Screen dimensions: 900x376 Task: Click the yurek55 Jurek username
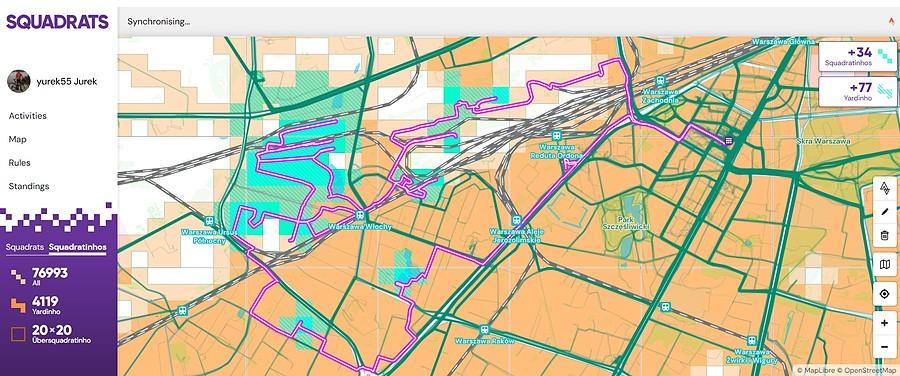[x=67, y=82]
